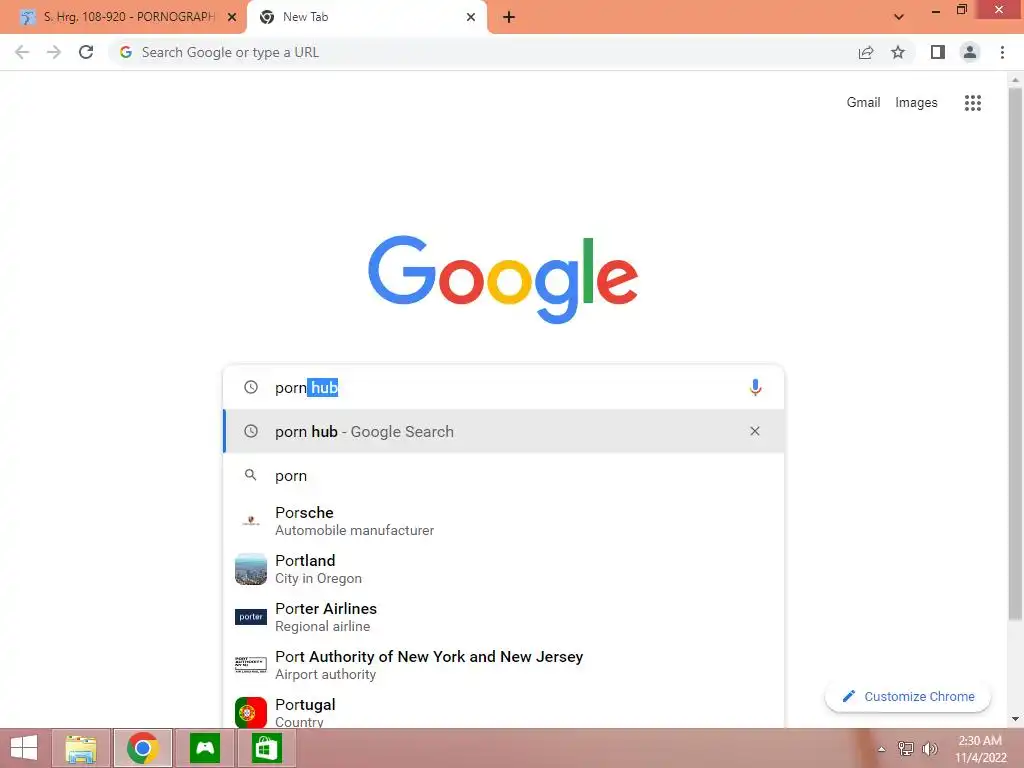This screenshot has width=1024, height=768.
Task: Open the user profile icon
Action: tap(970, 52)
